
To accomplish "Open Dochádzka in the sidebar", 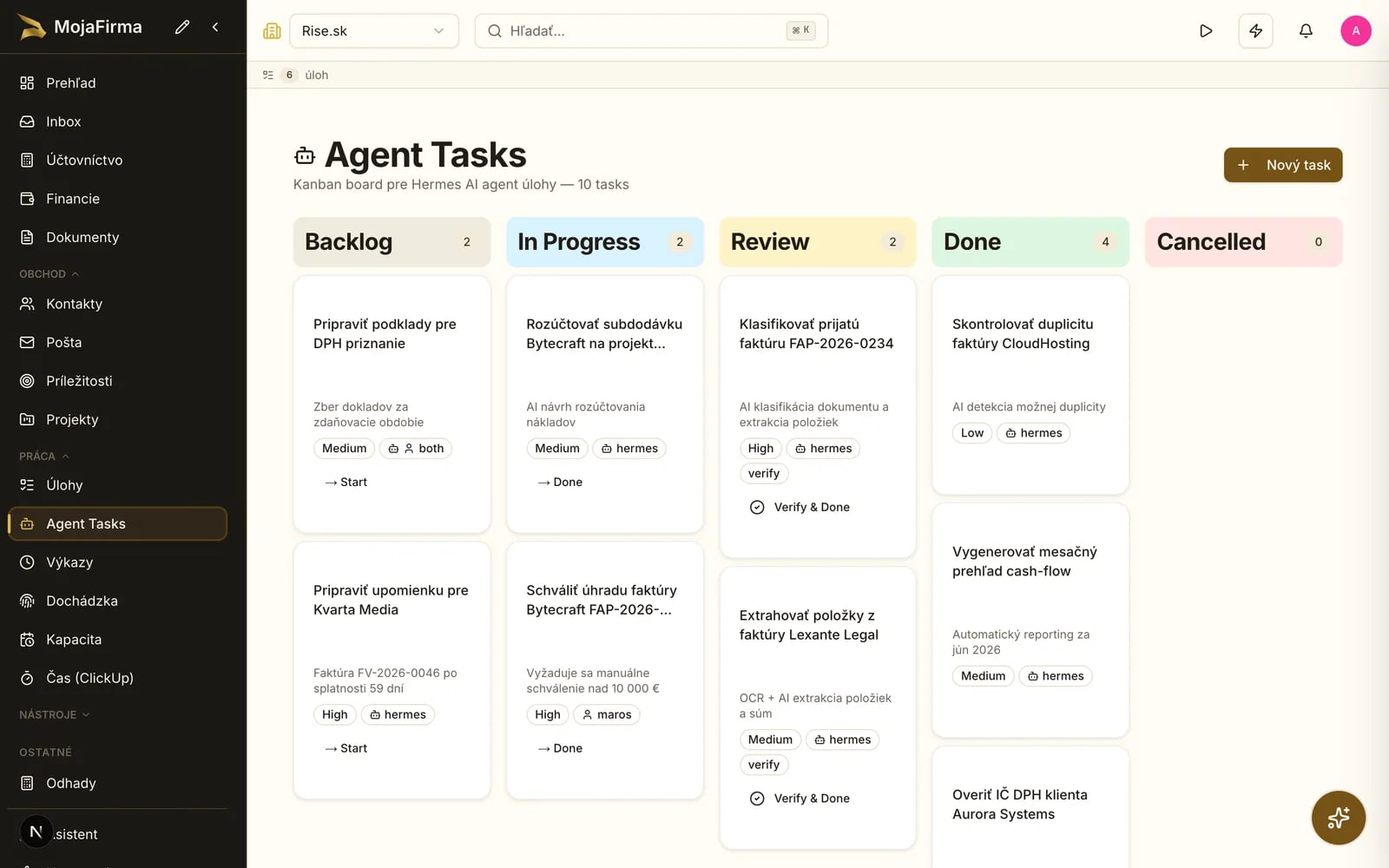I will (x=117, y=601).
